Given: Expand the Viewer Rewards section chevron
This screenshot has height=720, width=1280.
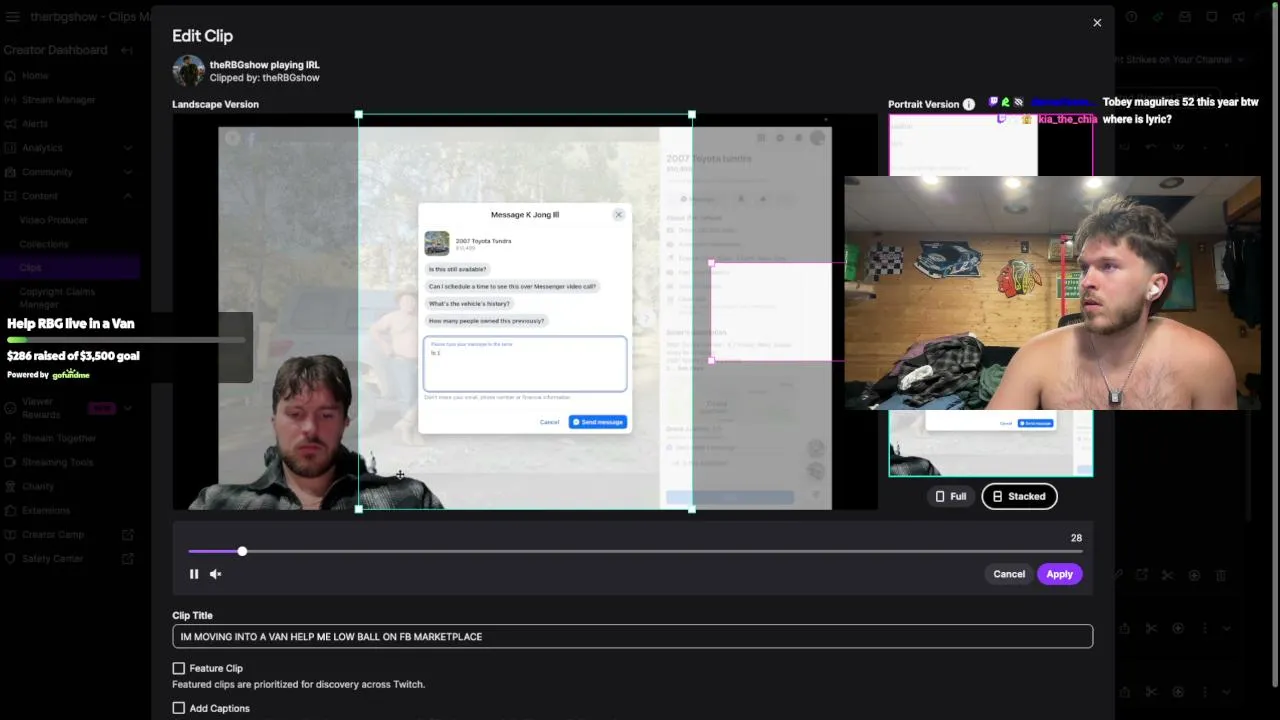Looking at the screenshot, I should tap(127, 408).
